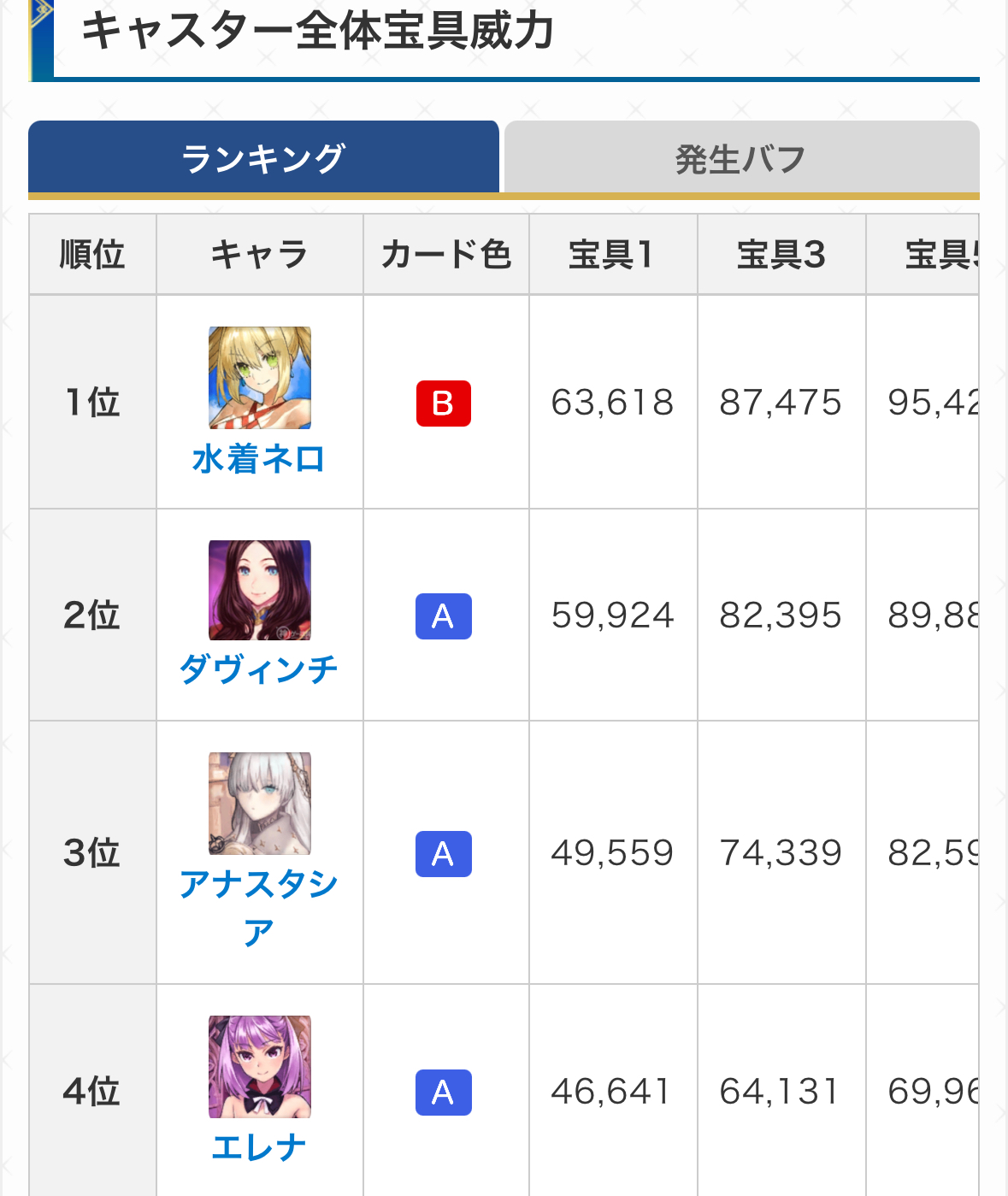This screenshot has width=1008, height=1196.
Task: Click the アナスタシア character portrait
Action: 260,804
